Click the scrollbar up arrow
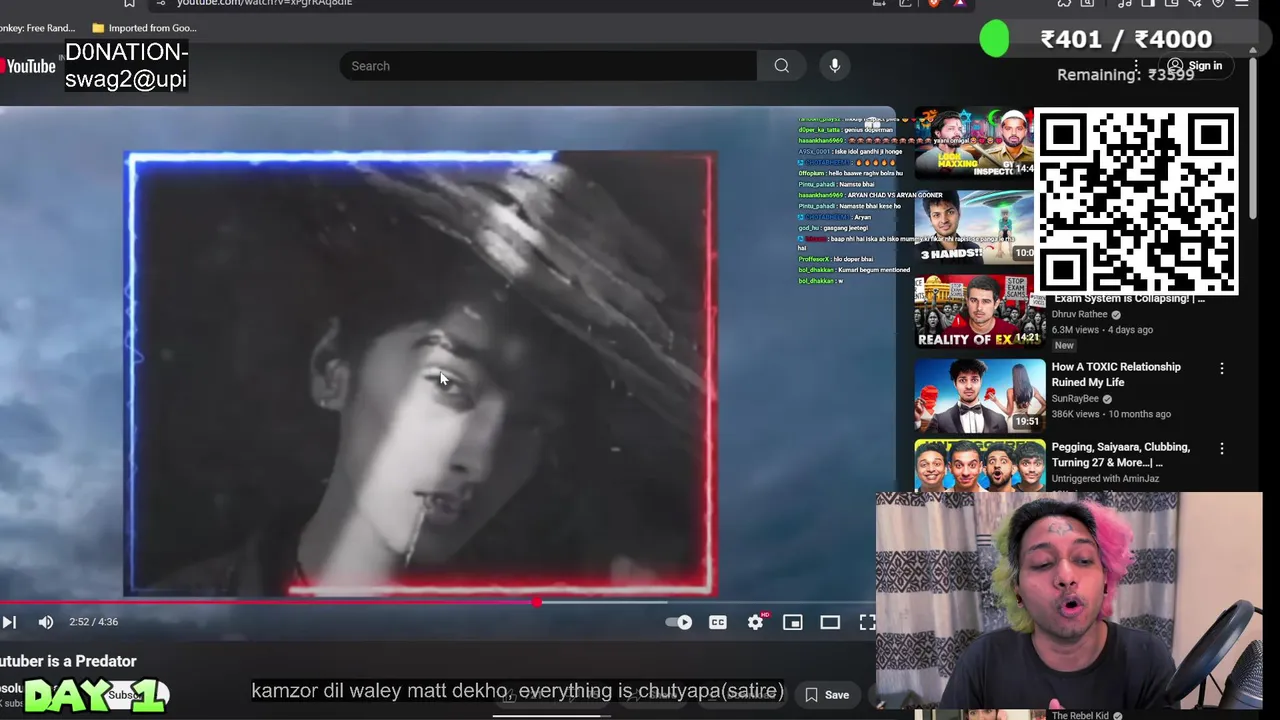The width and height of the screenshot is (1280, 720). coord(1253,49)
